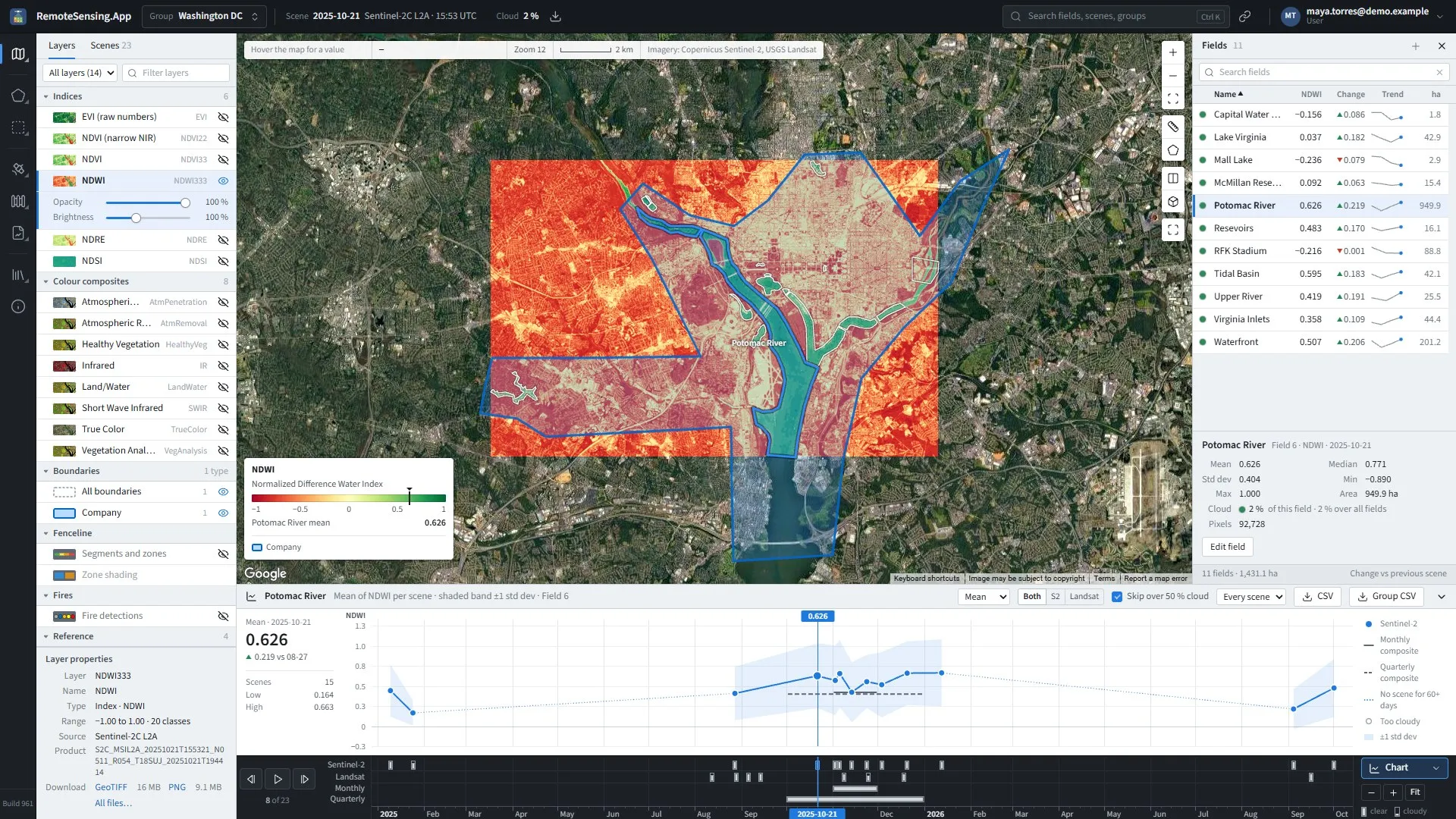Open the Mean statistic dropdown
The width and height of the screenshot is (1456, 819).
pyautogui.click(x=984, y=597)
